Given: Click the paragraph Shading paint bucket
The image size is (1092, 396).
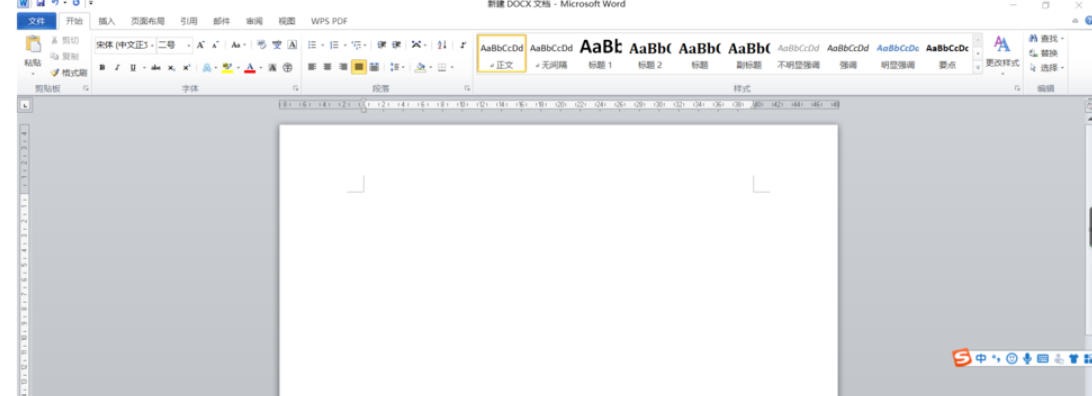Looking at the screenshot, I should 420,68.
